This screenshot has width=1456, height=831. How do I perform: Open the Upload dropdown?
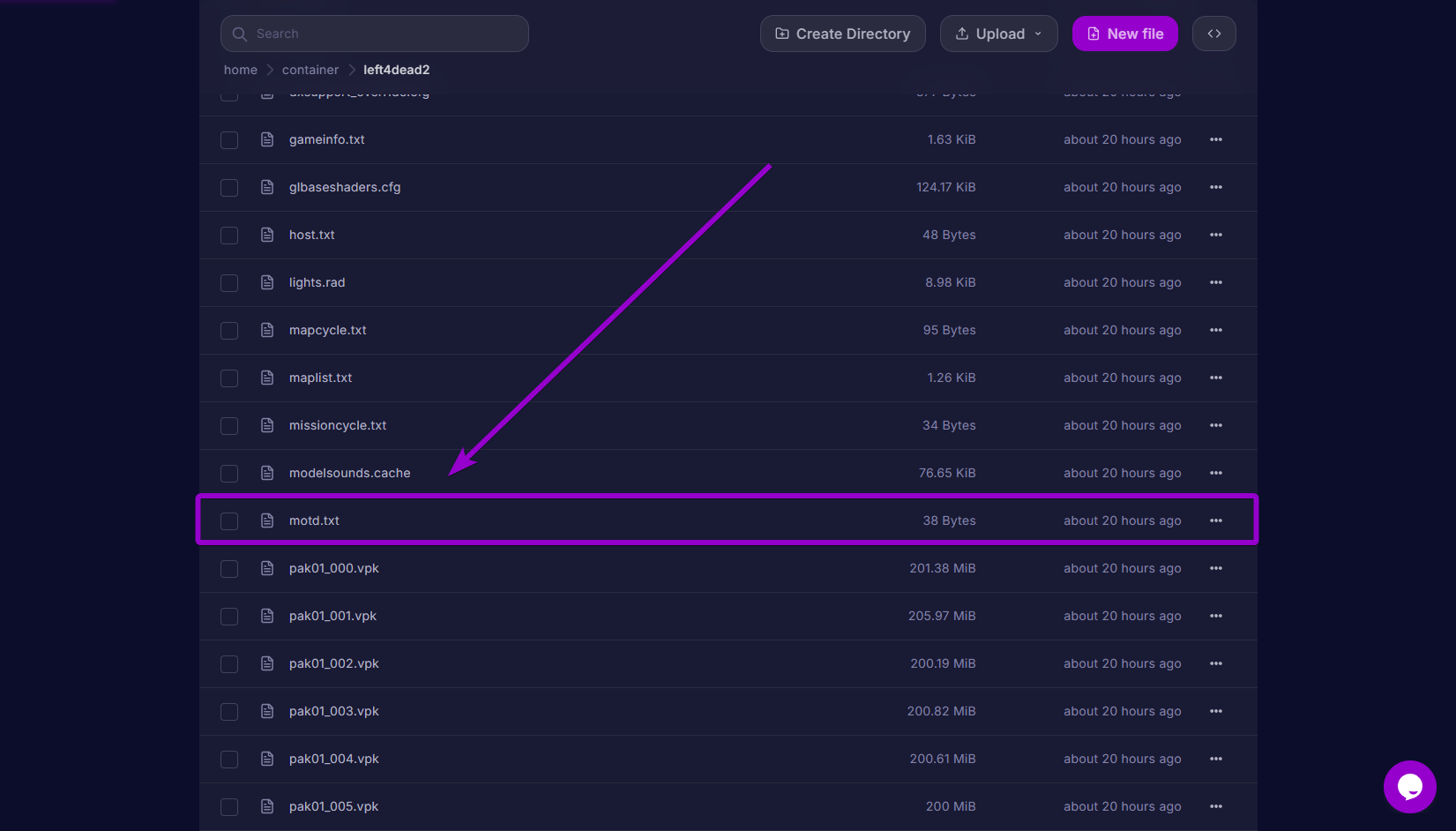tap(998, 34)
